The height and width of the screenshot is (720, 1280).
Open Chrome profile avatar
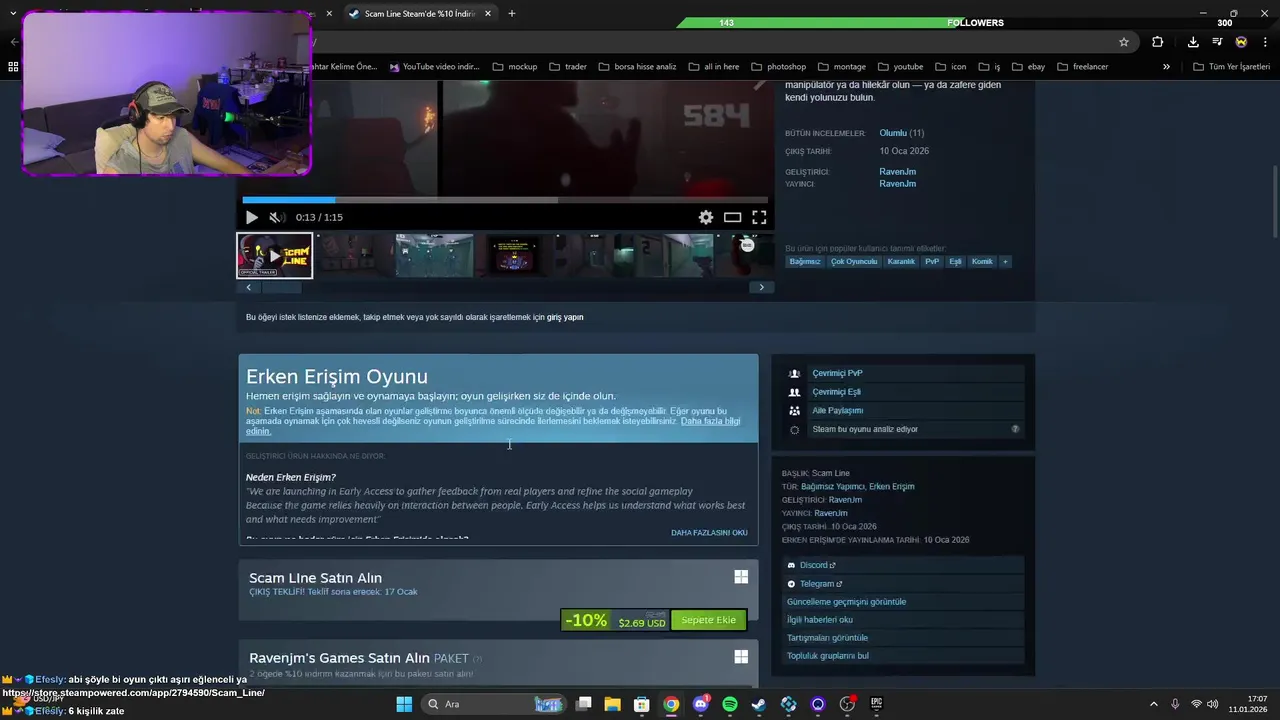[1241, 42]
